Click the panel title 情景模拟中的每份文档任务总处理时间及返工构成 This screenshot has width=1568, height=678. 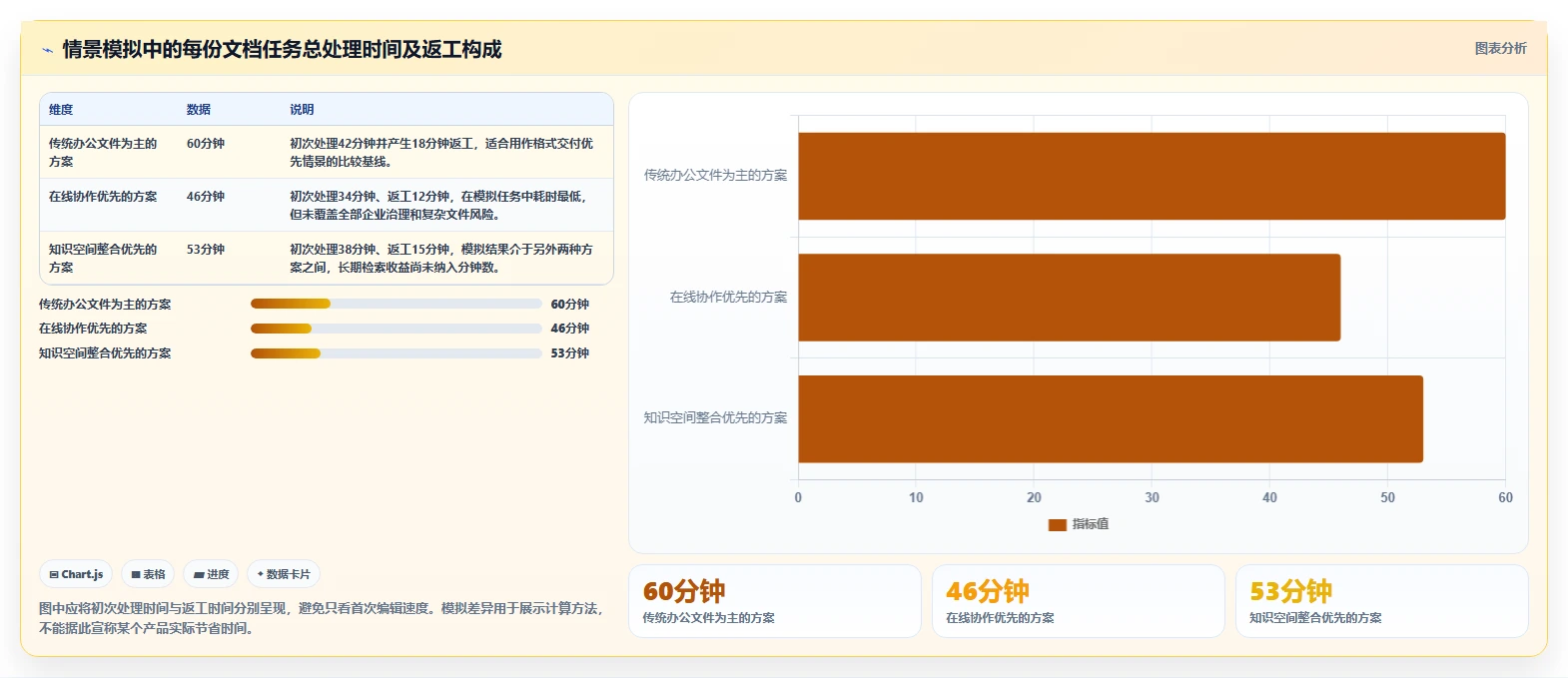click(282, 50)
